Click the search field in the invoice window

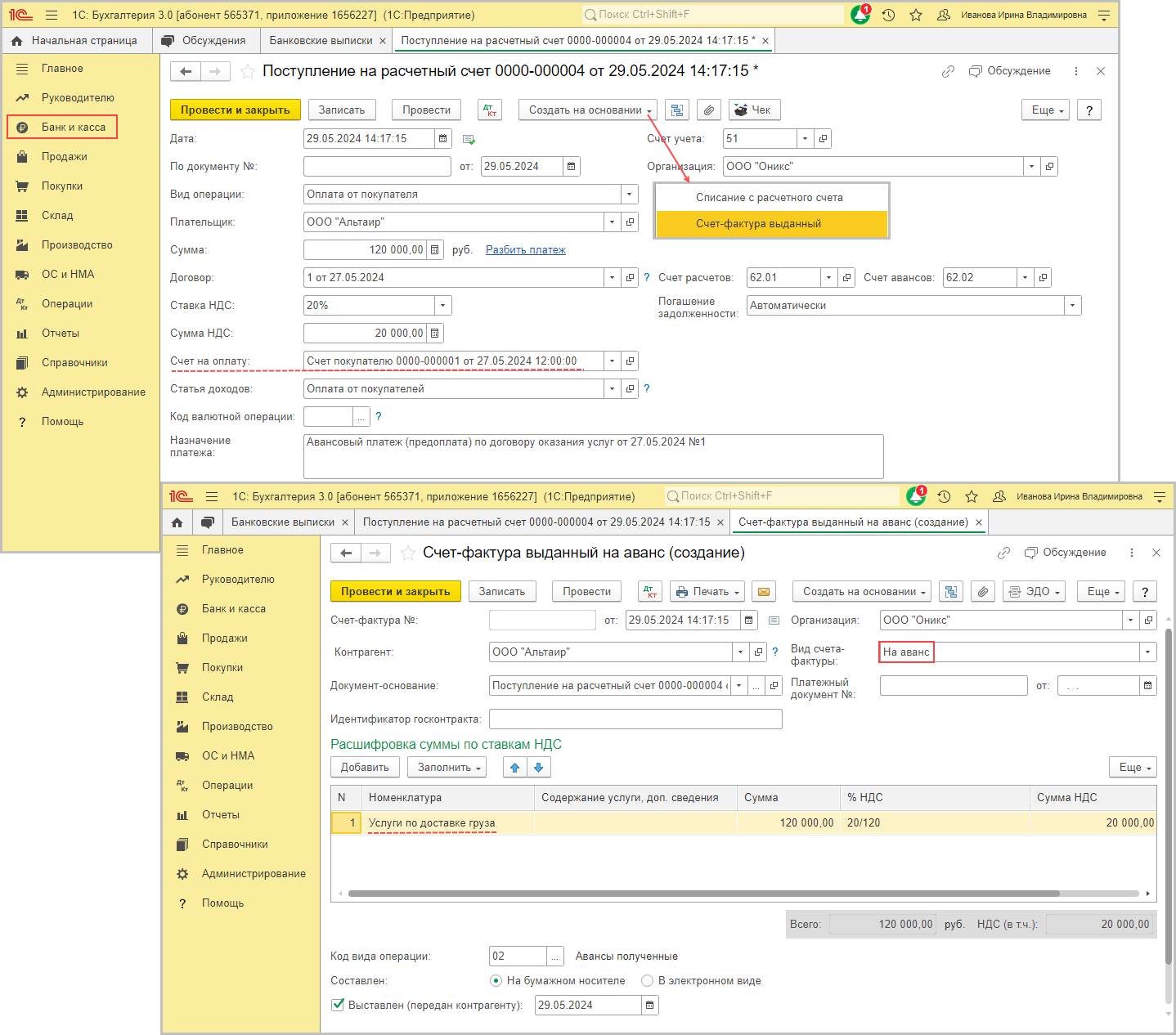[x=781, y=496]
